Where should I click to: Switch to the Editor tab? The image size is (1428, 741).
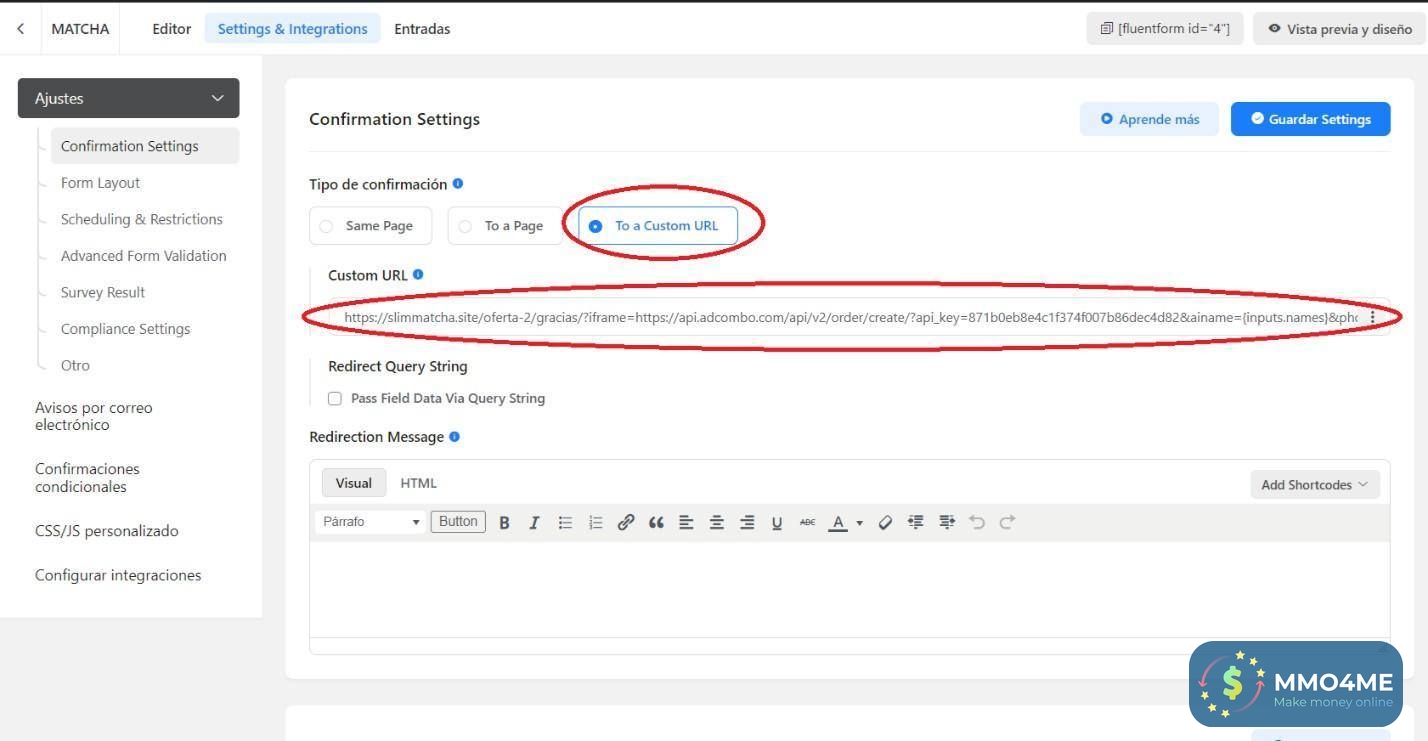171,29
